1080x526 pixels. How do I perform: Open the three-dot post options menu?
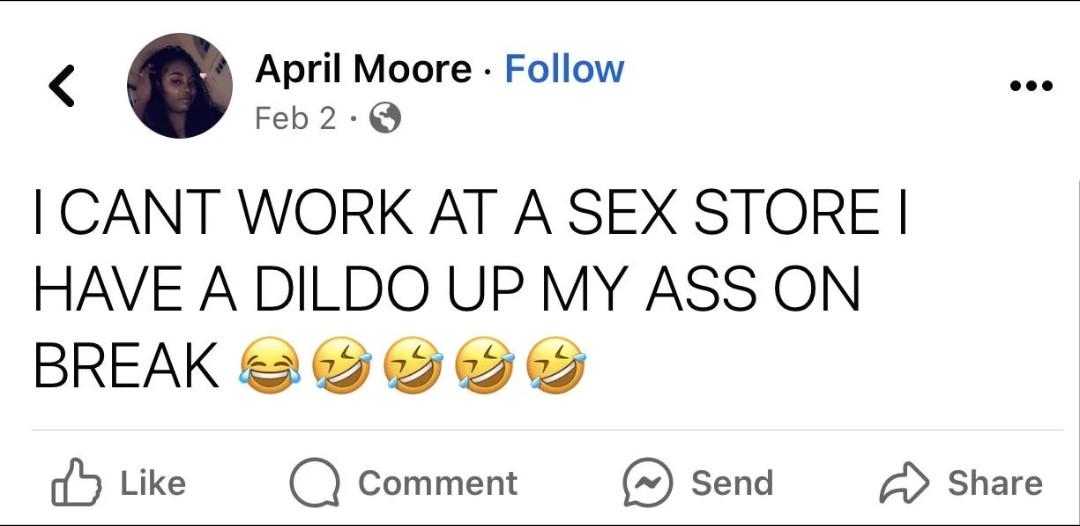tap(1031, 86)
